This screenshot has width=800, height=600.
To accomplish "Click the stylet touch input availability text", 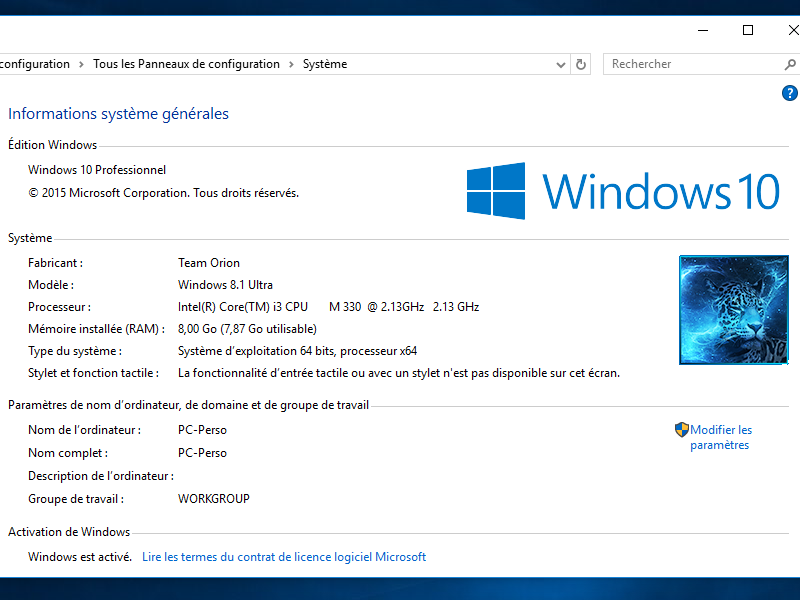I will pos(398,373).
